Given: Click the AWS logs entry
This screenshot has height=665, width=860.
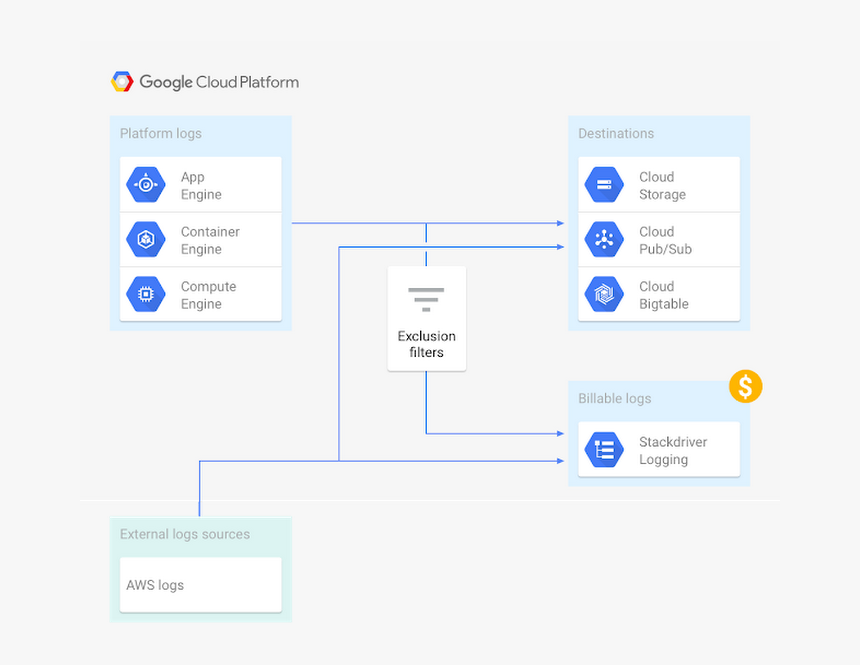Looking at the screenshot, I should [200, 584].
